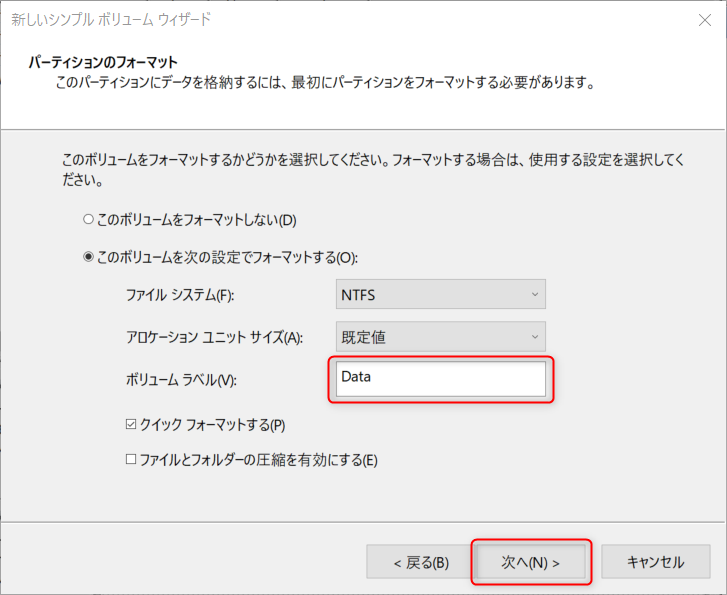The height and width of the screenshot is (595, 727).
Task: Open the ファイル システム NTFS dropdown
Action: 440,294
